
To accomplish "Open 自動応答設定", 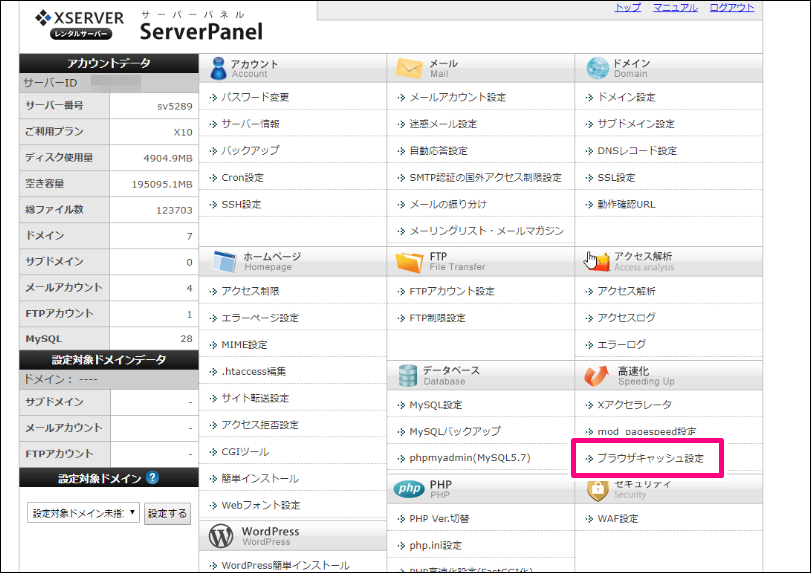I will tap(439, 150).
